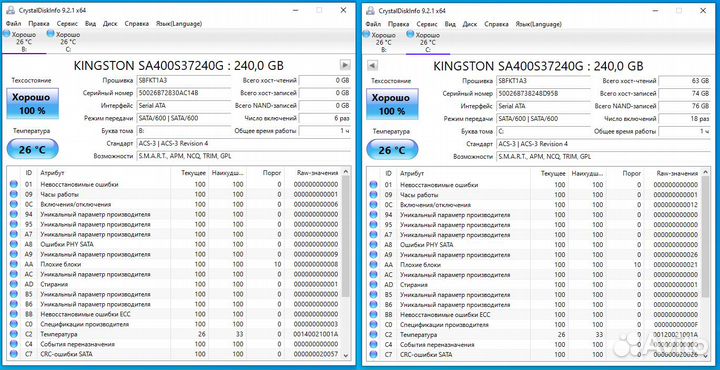Click status orb of row C4 in B: window

tap(13, 344)
